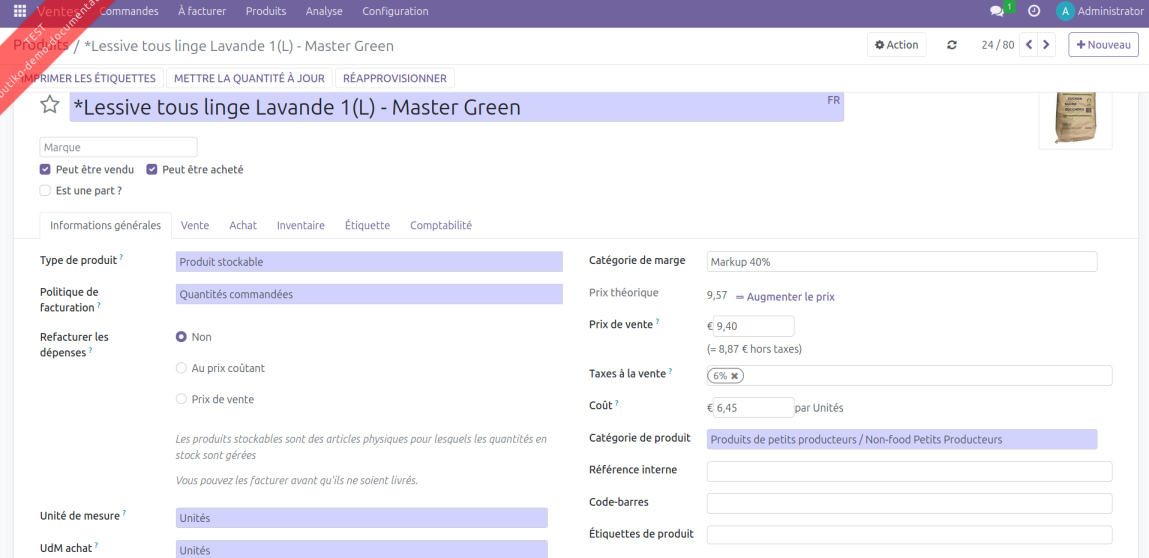
Task: Open Politique de facturation dropdown
Action: (x=369, y=294)
